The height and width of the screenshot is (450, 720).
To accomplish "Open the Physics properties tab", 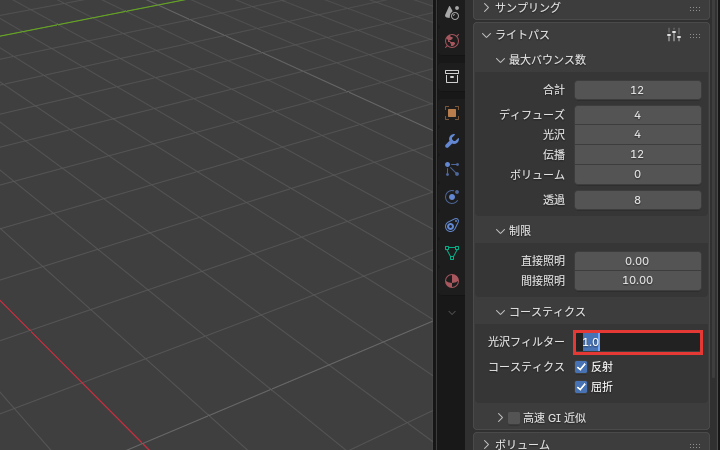I will 452,197.
